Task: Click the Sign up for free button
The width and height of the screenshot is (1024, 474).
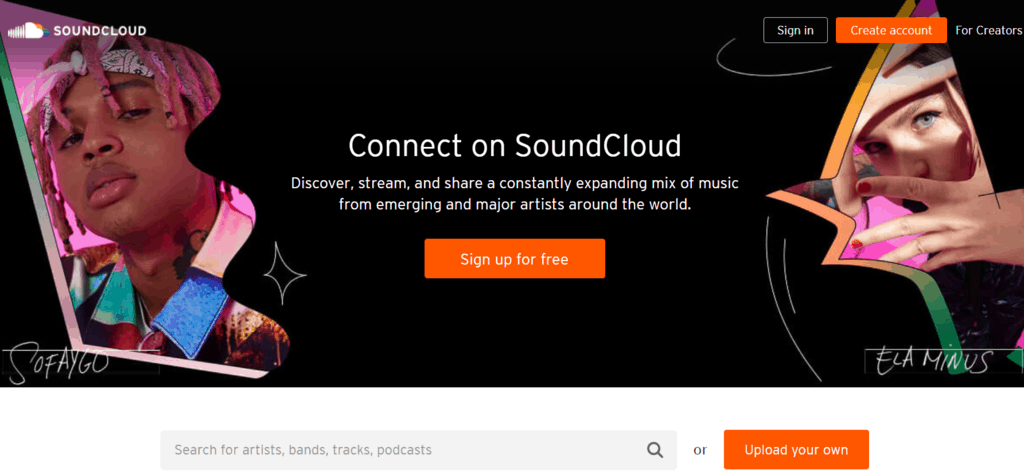Action: 515,259
